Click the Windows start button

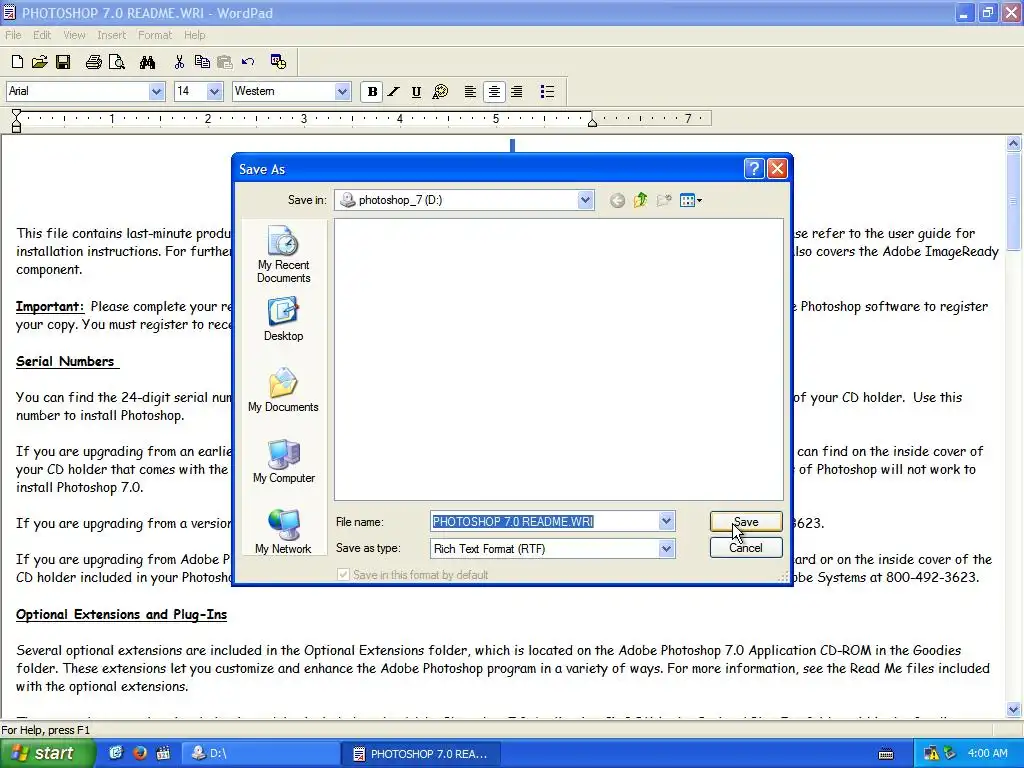coord(47,754)
